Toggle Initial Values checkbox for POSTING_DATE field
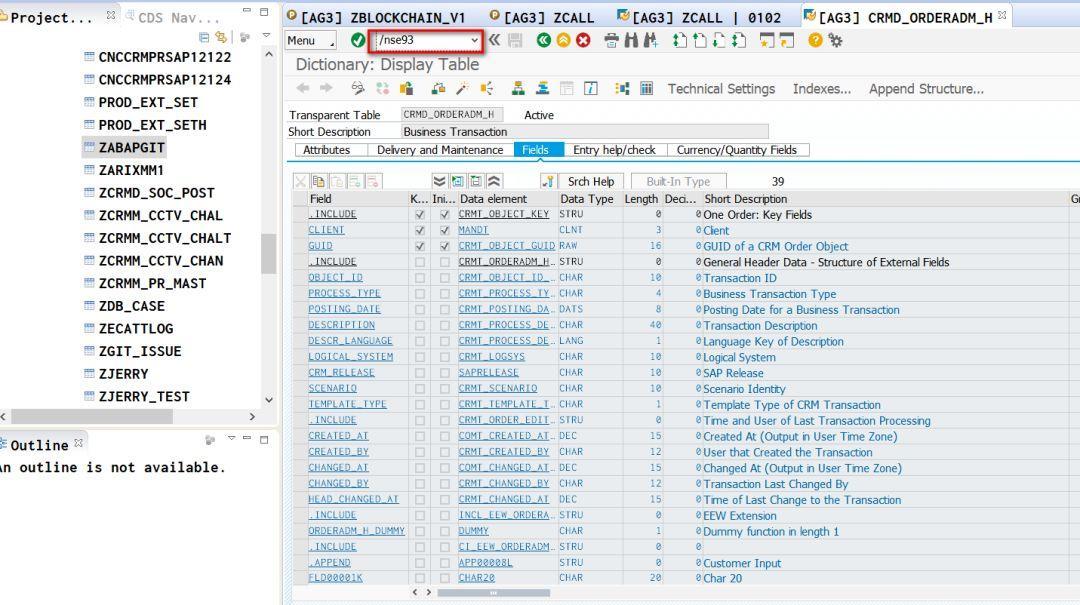 click(x=444, y=309)
